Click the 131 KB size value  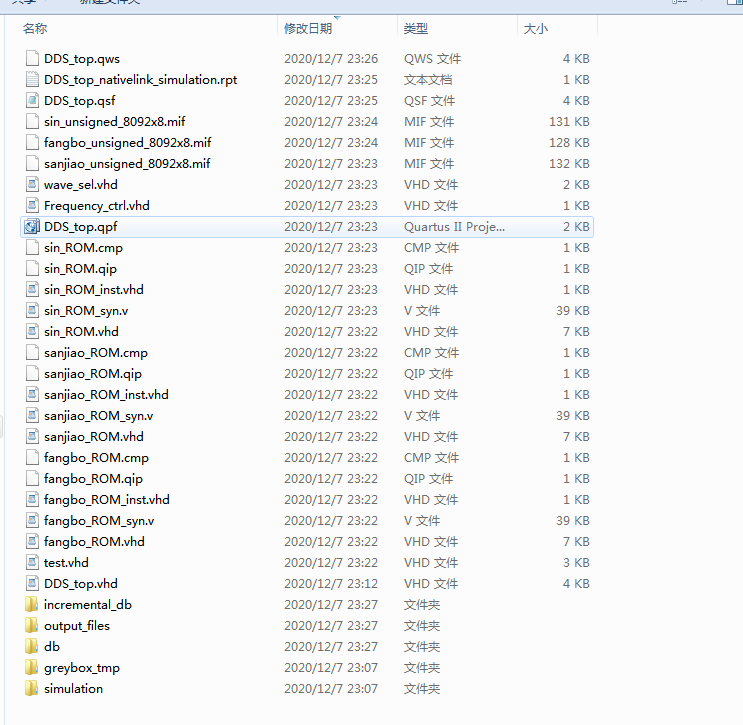569,121
